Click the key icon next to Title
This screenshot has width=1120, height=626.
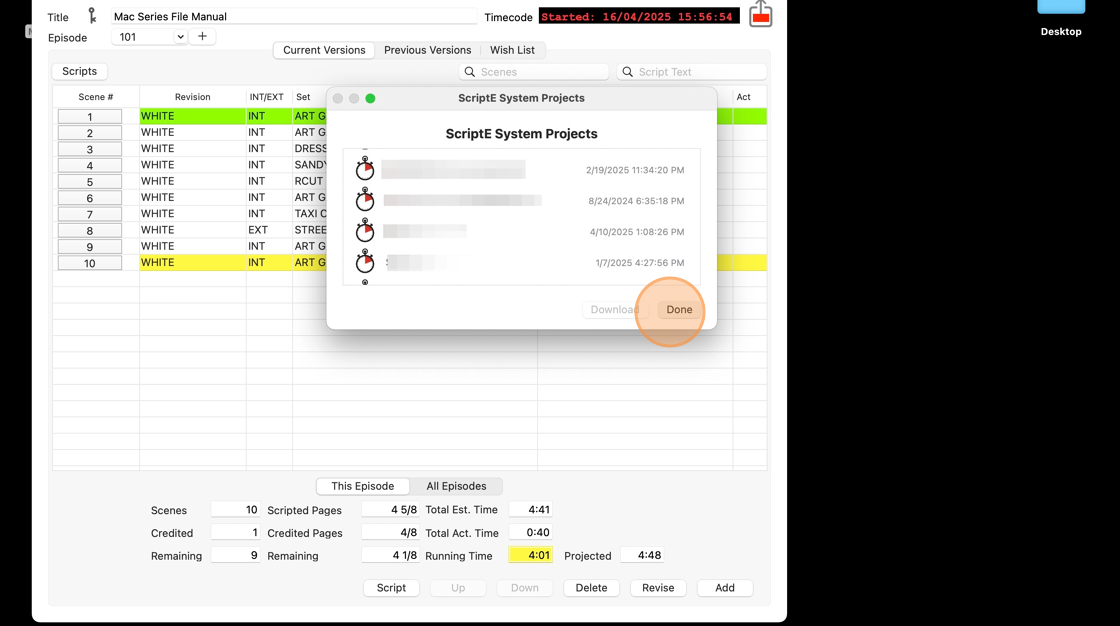pos(92,16)
